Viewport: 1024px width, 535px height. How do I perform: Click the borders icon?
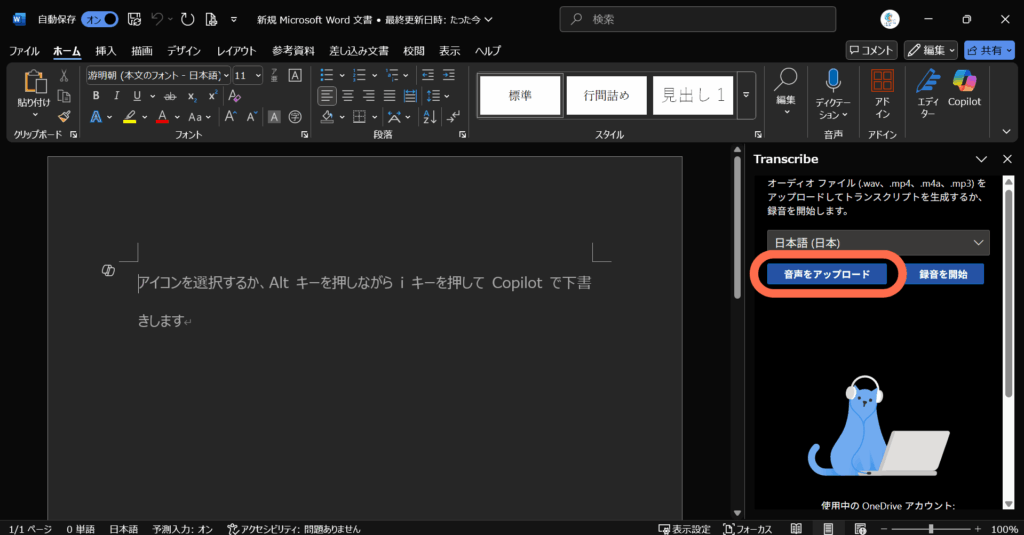pos(359,117)
